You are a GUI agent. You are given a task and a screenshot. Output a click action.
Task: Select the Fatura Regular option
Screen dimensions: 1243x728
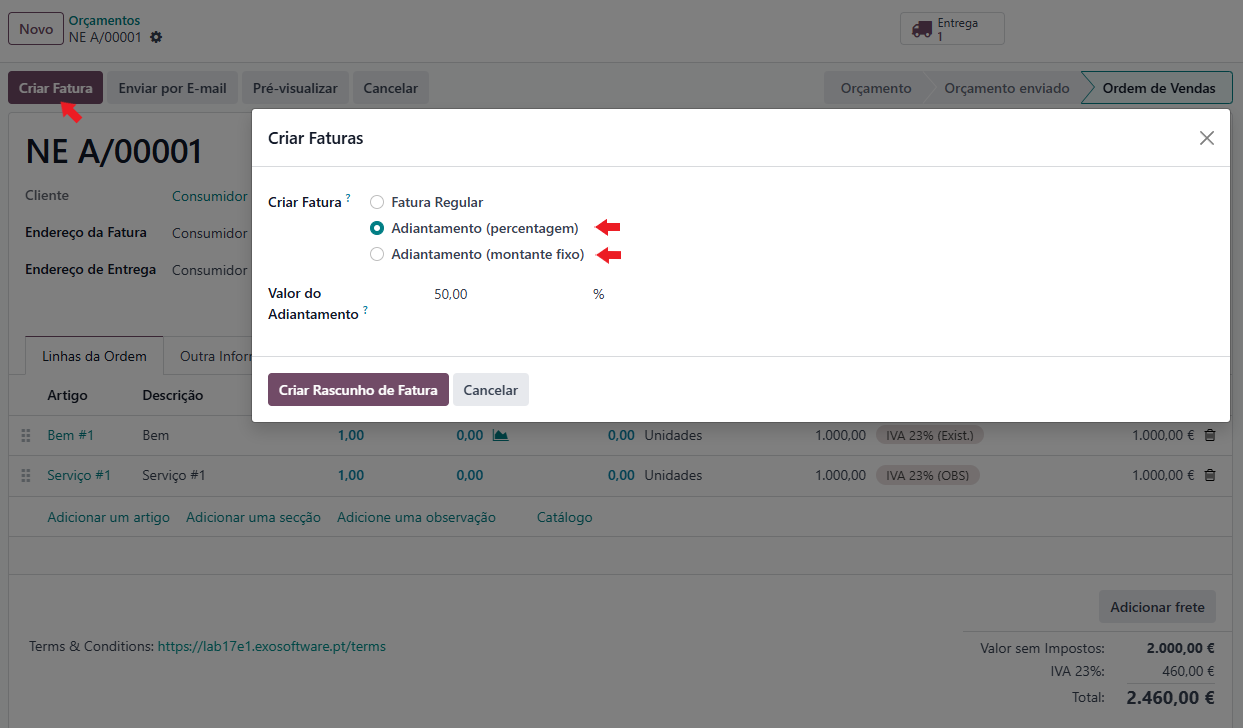[x=377, y=202]
